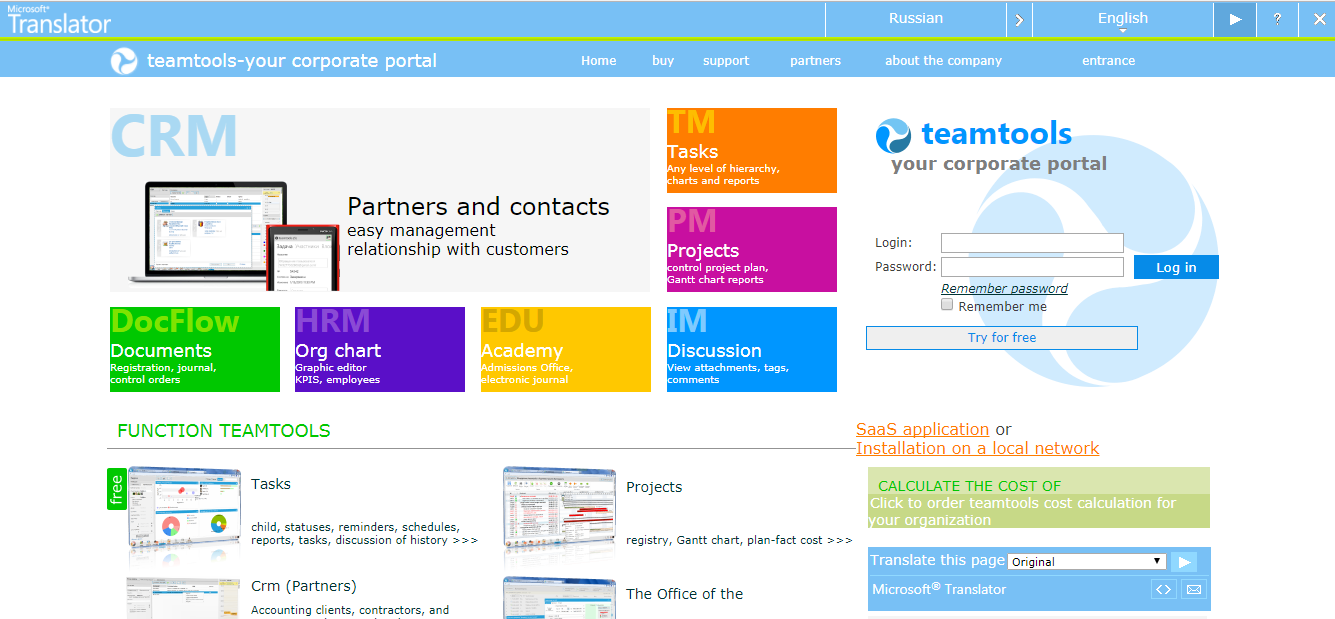This screenshot has height=619, width=1335.
Task: Open the CRM Partners and contacts tile
Action: (x=380, y=200)
